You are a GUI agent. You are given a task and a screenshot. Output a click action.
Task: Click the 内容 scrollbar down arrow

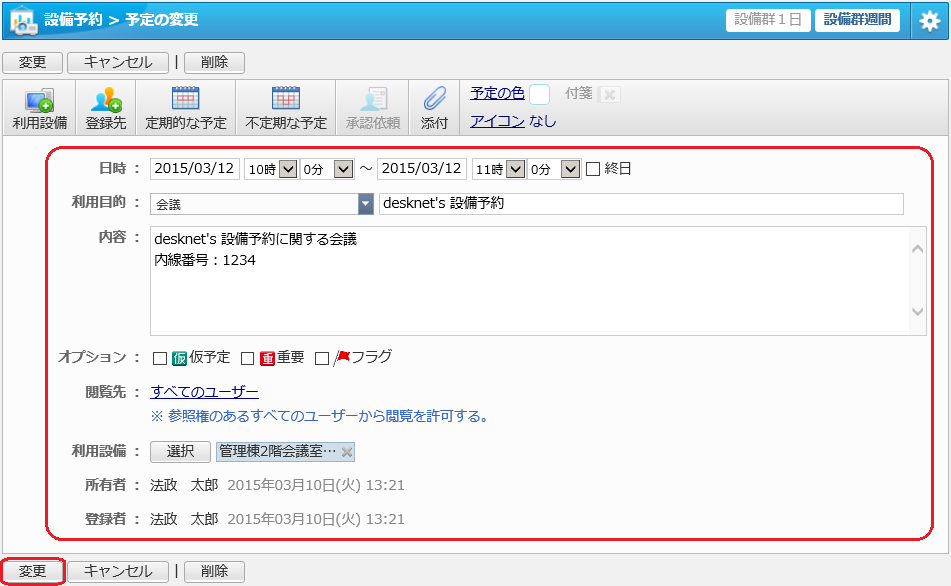point(918,312)
